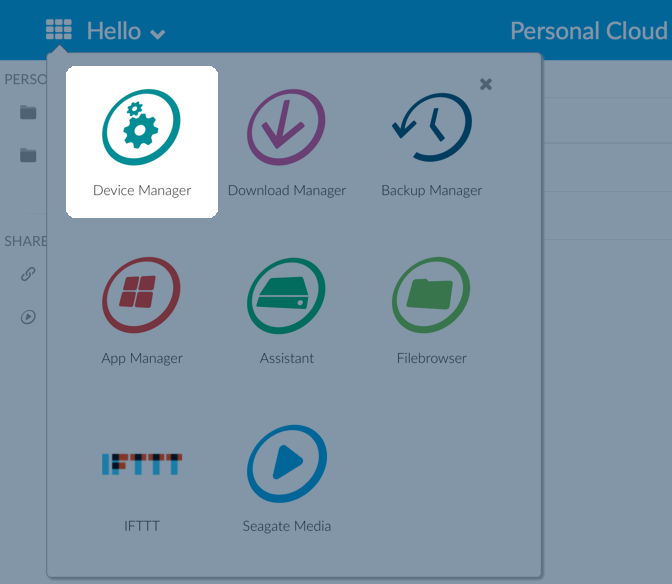The width and height of the screenshot is (672, 584).
Task: Open the Device Manager app icon
Action: 142,127
